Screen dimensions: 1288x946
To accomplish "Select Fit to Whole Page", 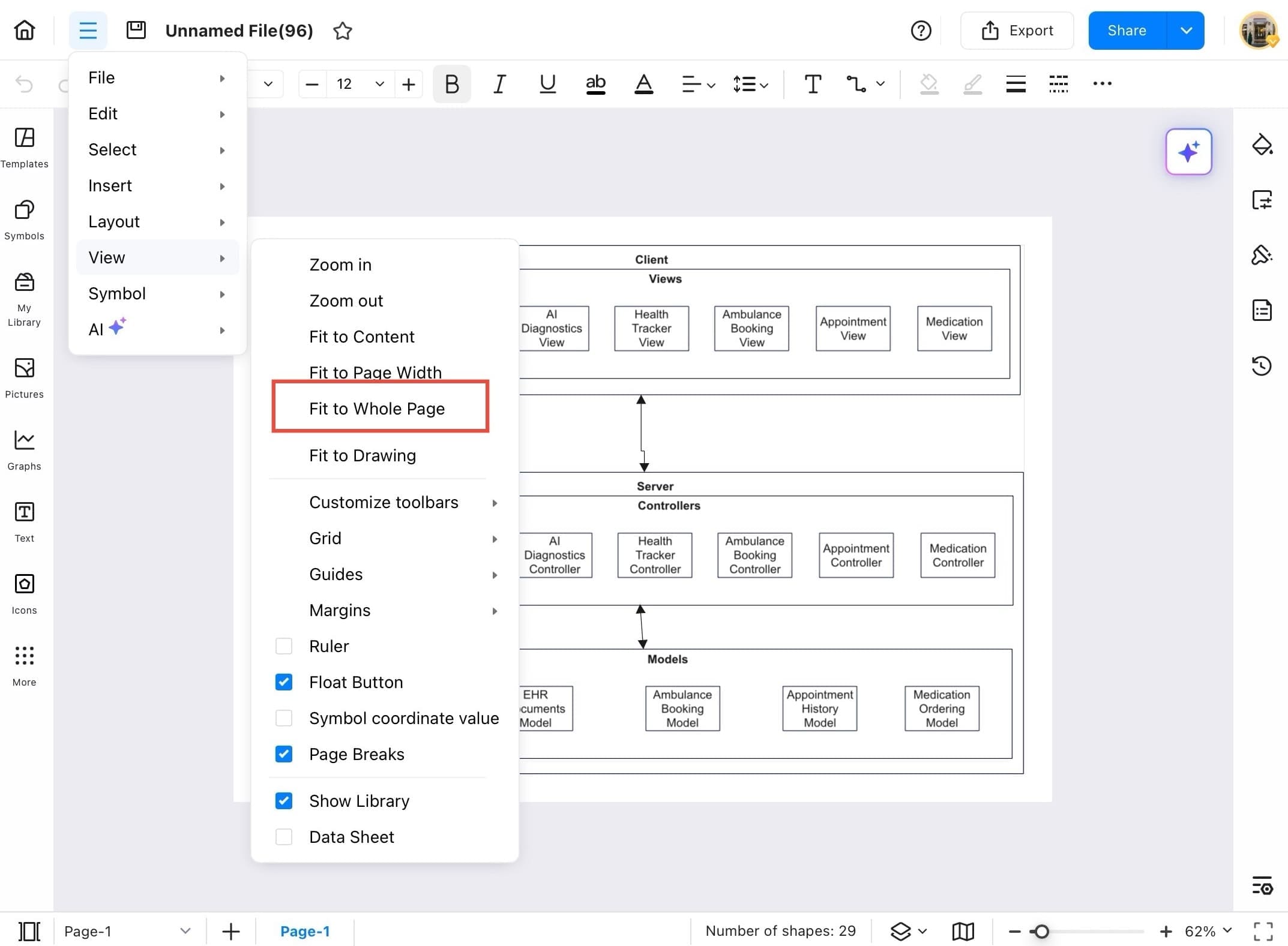I will [377, 409].
